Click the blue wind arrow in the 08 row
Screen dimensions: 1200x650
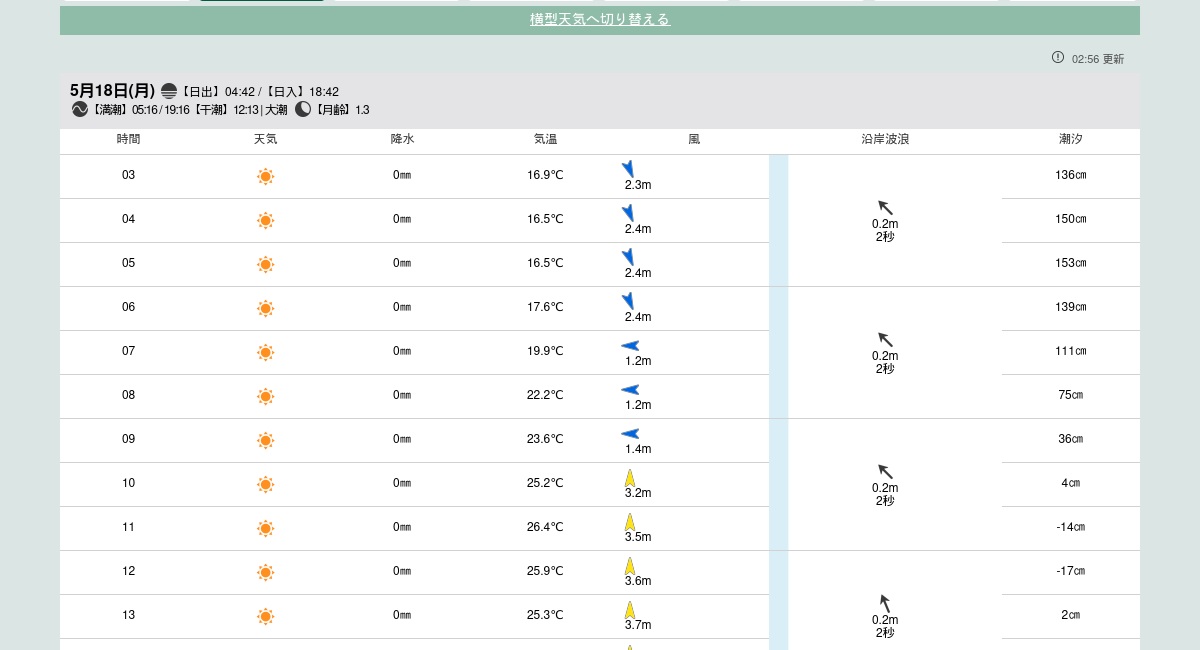(630, 390)
